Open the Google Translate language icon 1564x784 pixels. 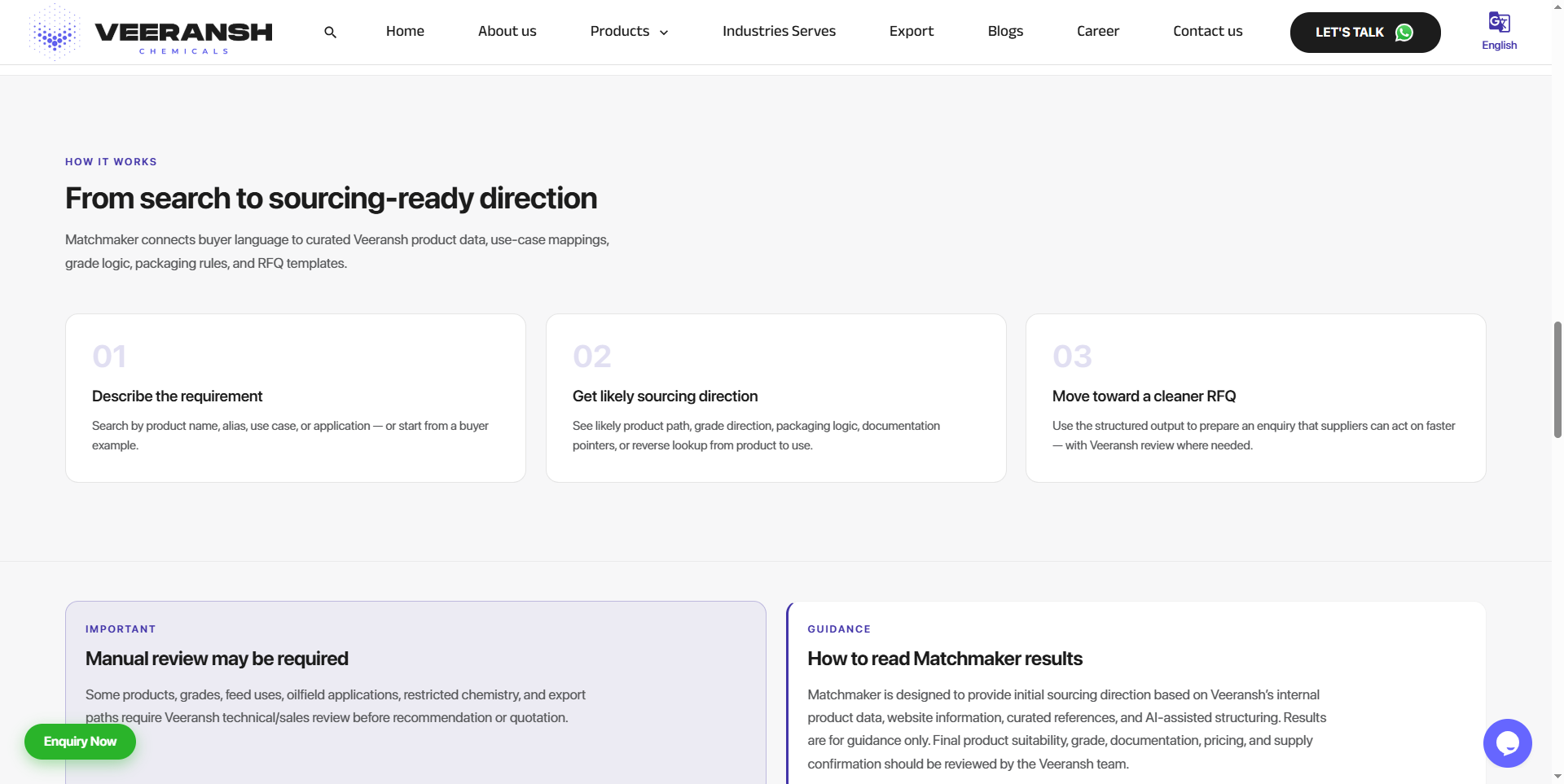tap(1499, 22)
